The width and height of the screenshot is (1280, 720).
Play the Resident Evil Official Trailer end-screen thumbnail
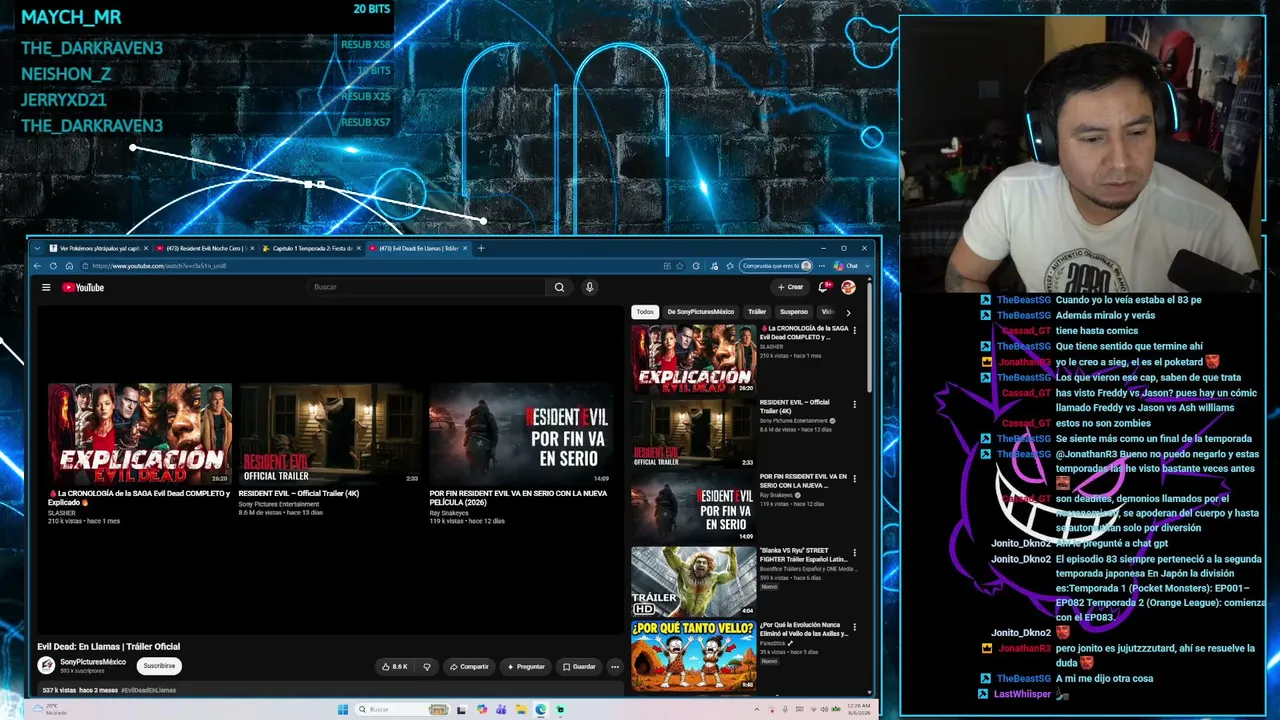330,434
